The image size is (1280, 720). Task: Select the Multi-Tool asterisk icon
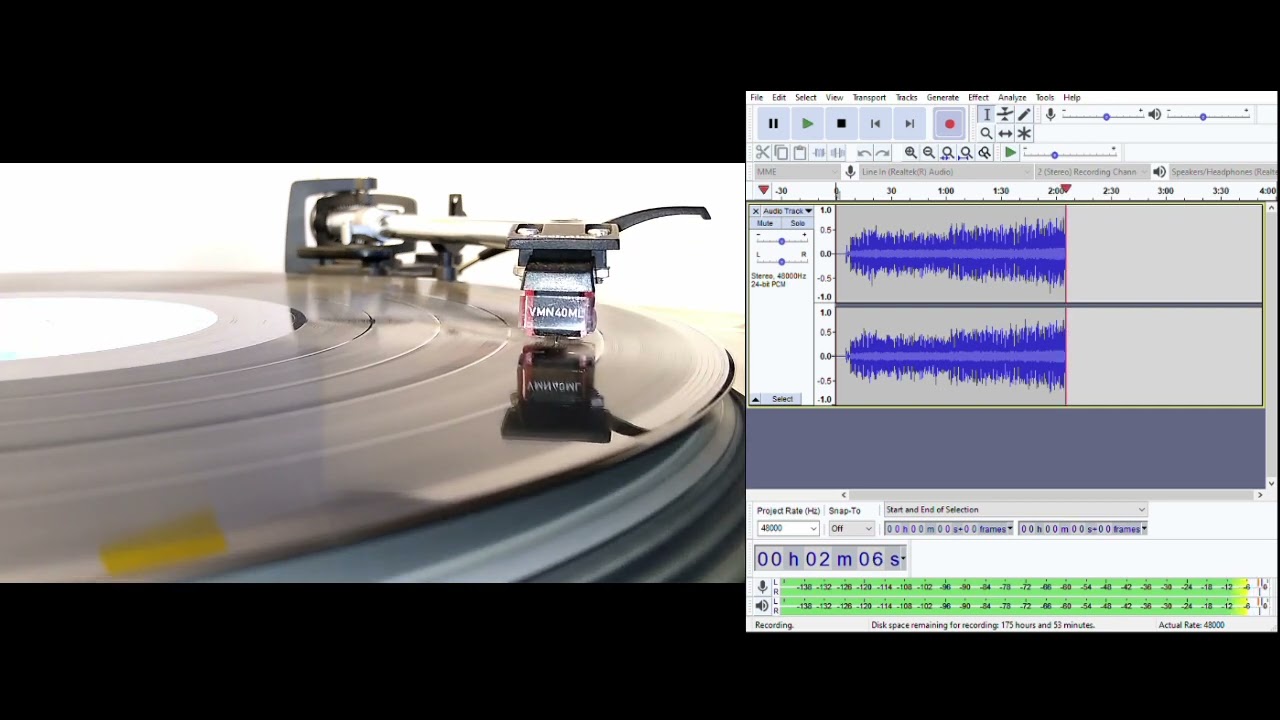tap(1024, 133)
